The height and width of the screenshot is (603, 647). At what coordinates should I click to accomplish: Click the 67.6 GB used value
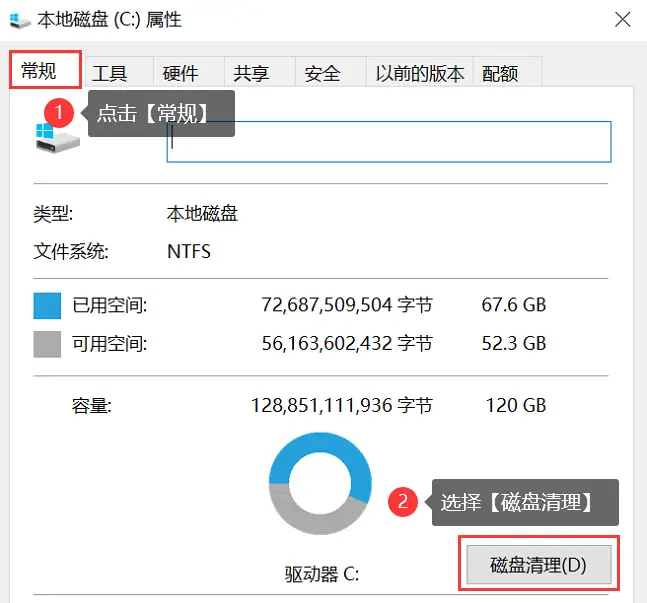click(514, 305)
